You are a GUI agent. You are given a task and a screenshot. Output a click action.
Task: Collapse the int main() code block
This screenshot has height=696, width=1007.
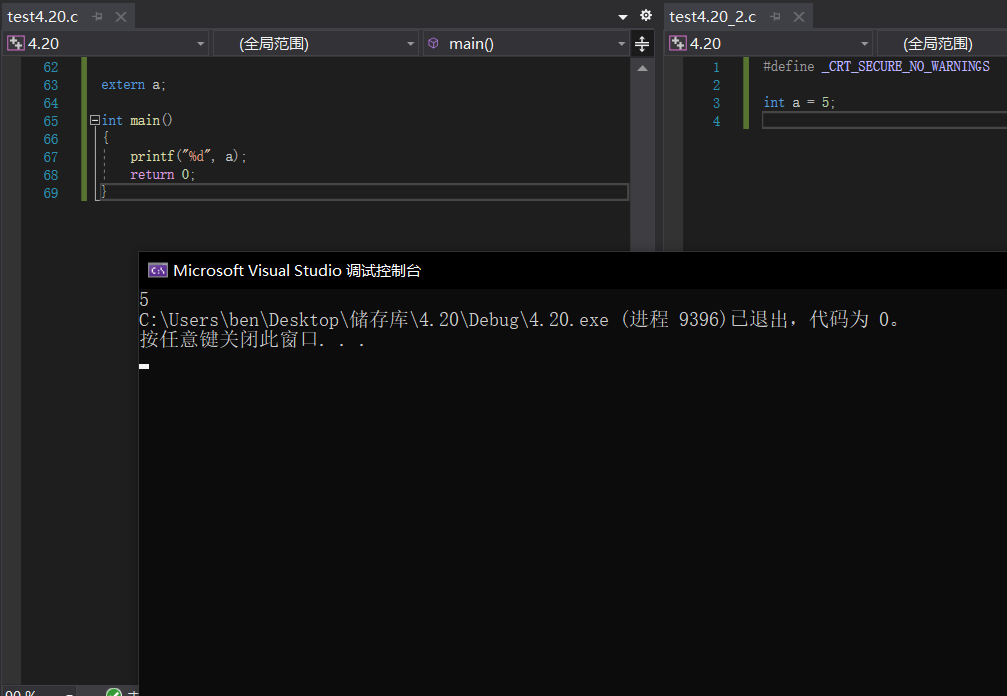click(94, 120)
